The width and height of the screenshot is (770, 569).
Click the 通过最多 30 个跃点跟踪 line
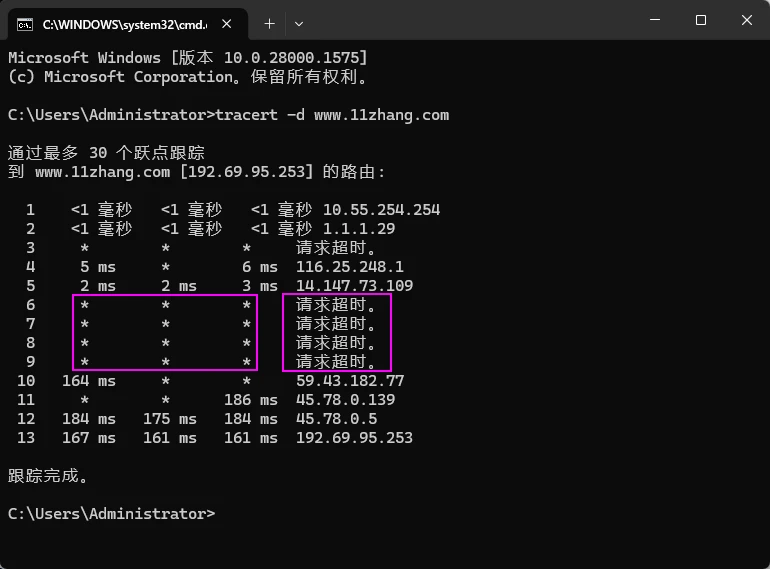tap(106, 153)
